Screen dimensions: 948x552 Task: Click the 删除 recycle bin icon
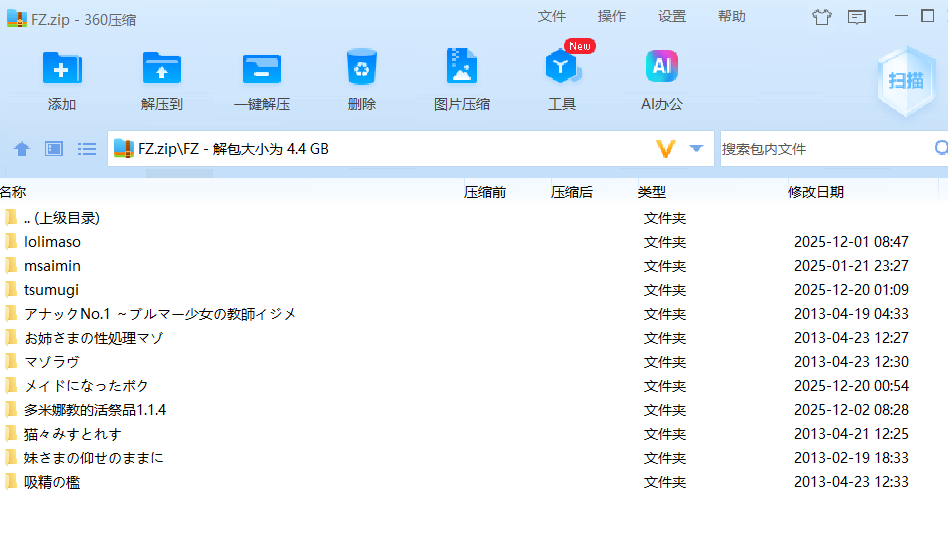pyautogui.click(x=362, y=69)
